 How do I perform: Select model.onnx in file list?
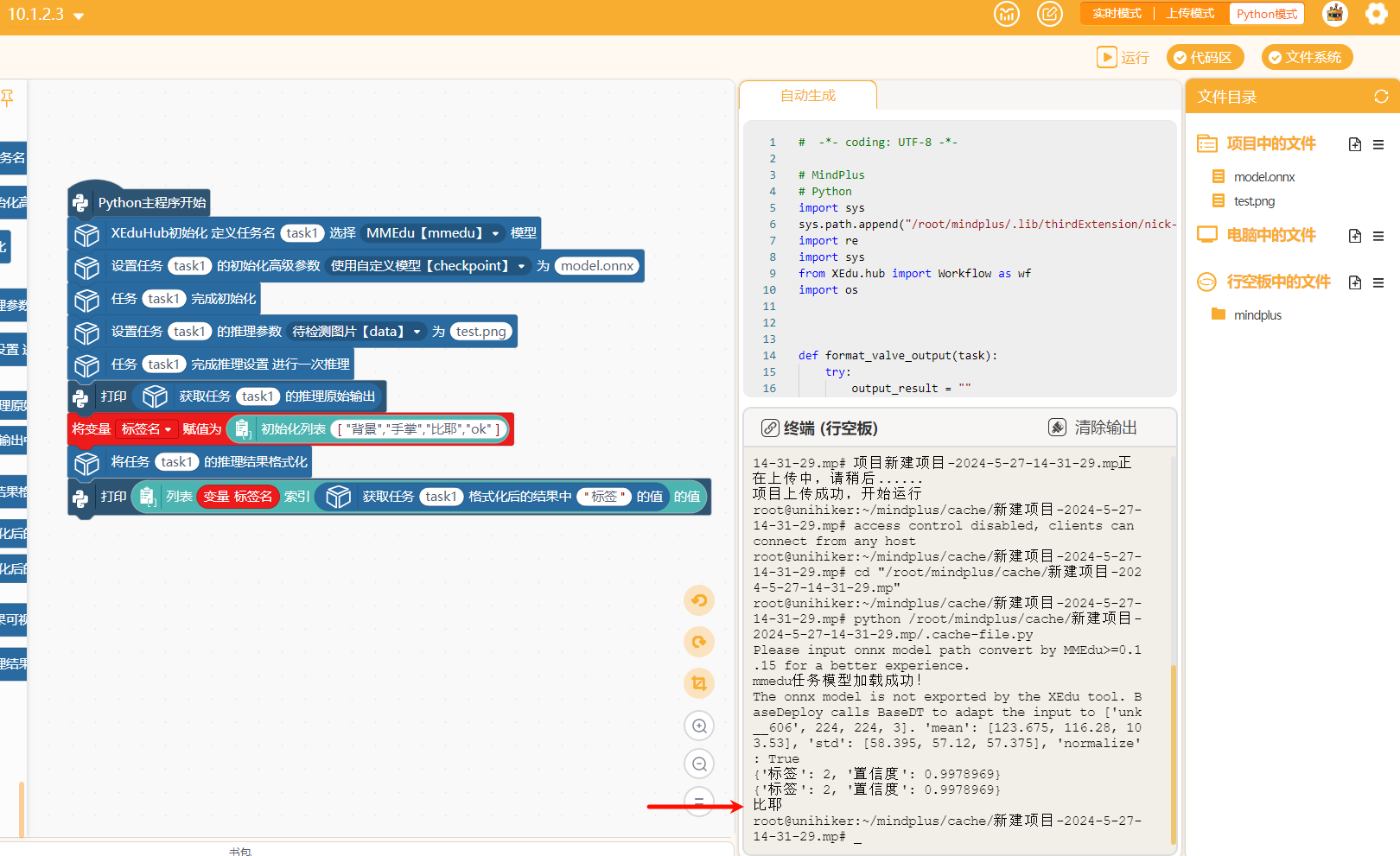(1264, 177)
